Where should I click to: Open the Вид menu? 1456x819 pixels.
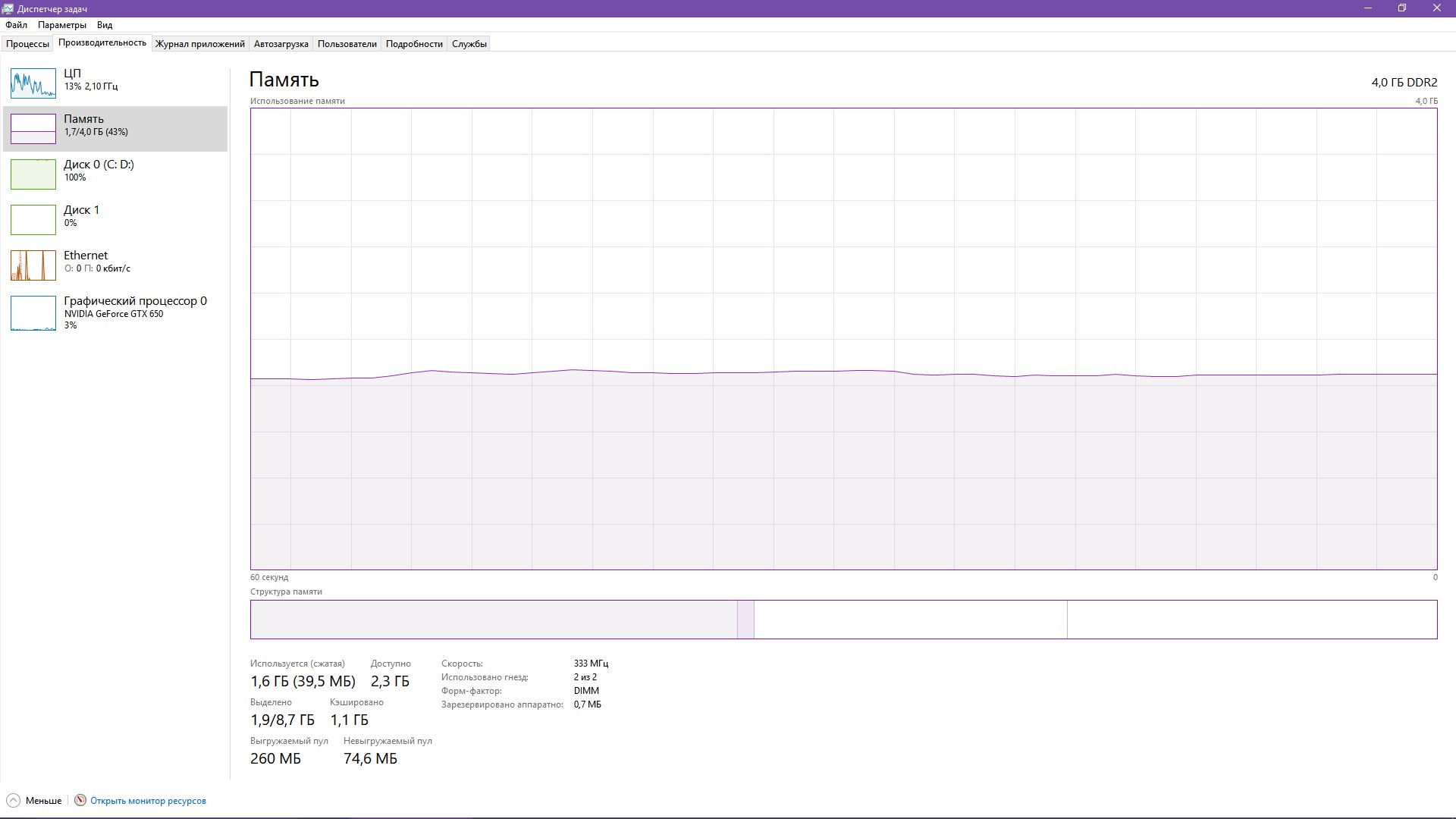(x=105, y=25)
